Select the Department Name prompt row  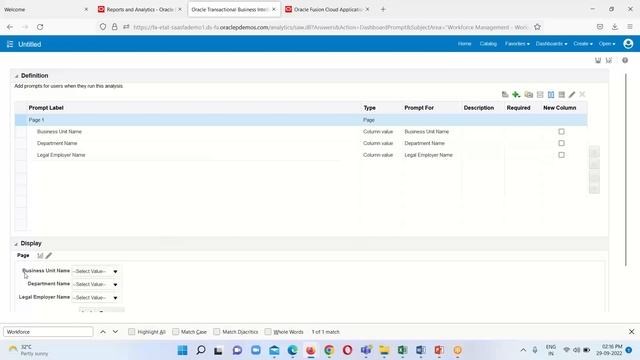tap(301, 143)
